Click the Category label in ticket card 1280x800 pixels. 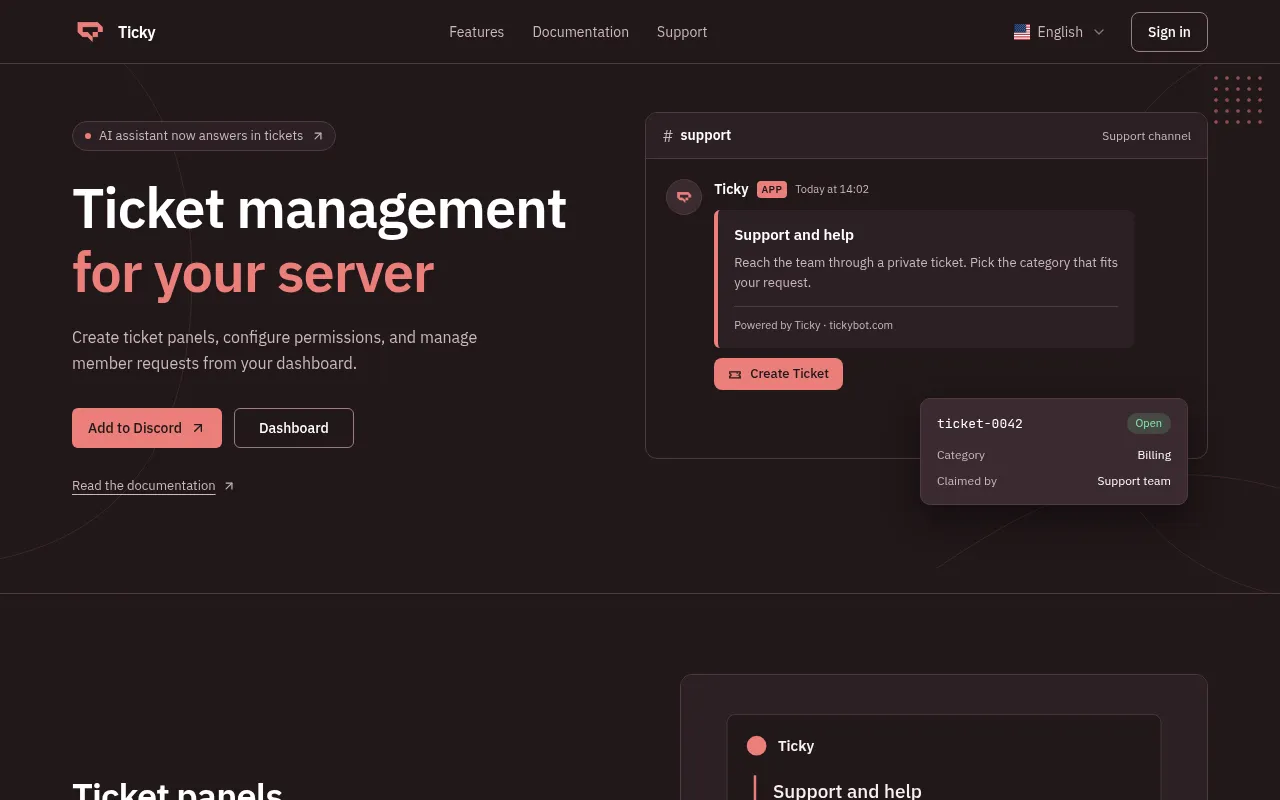[x=961, y=455]
